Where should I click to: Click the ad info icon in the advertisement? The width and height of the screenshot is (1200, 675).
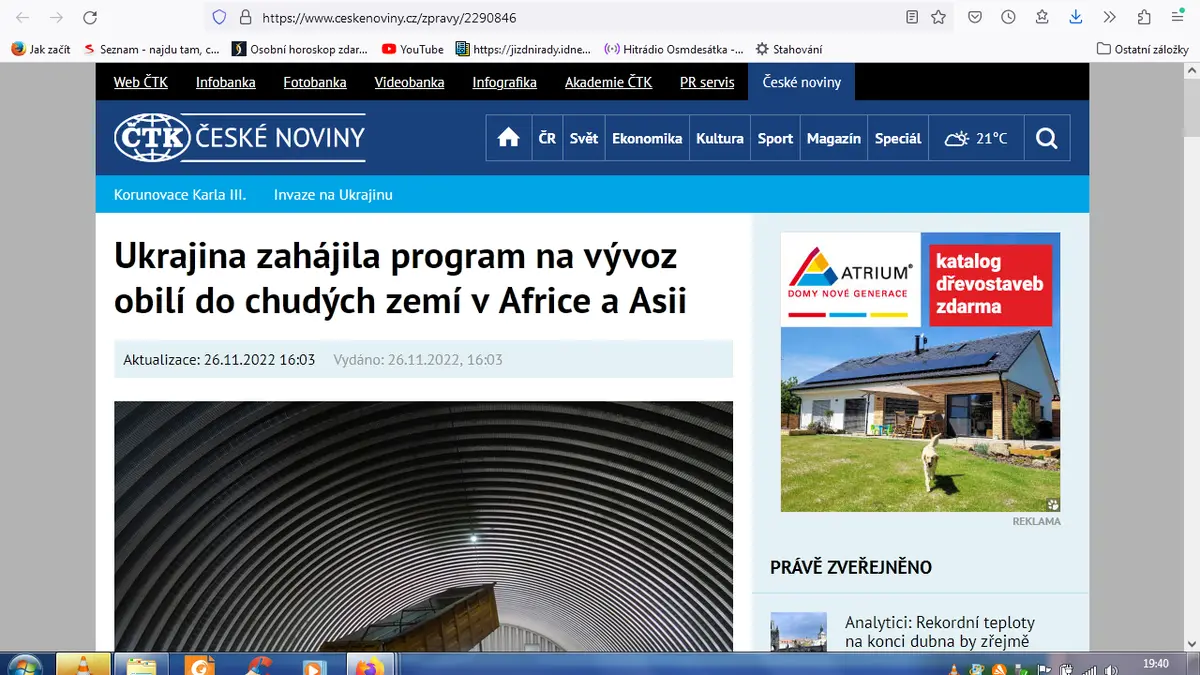tap(1053, 505)
